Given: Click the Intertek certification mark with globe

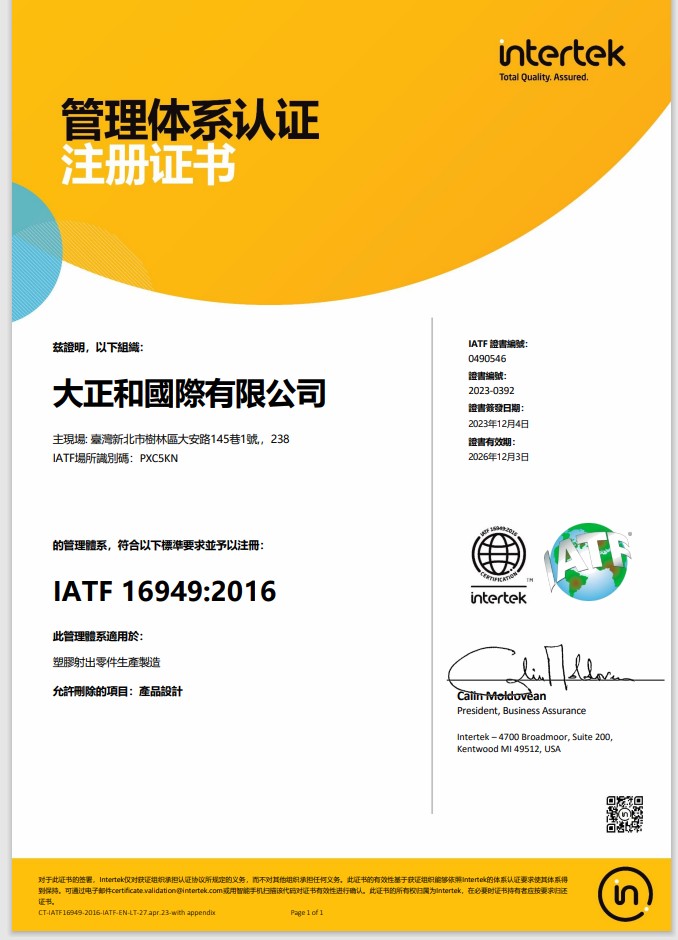Looking at the screenshot, I should [499, 565].
